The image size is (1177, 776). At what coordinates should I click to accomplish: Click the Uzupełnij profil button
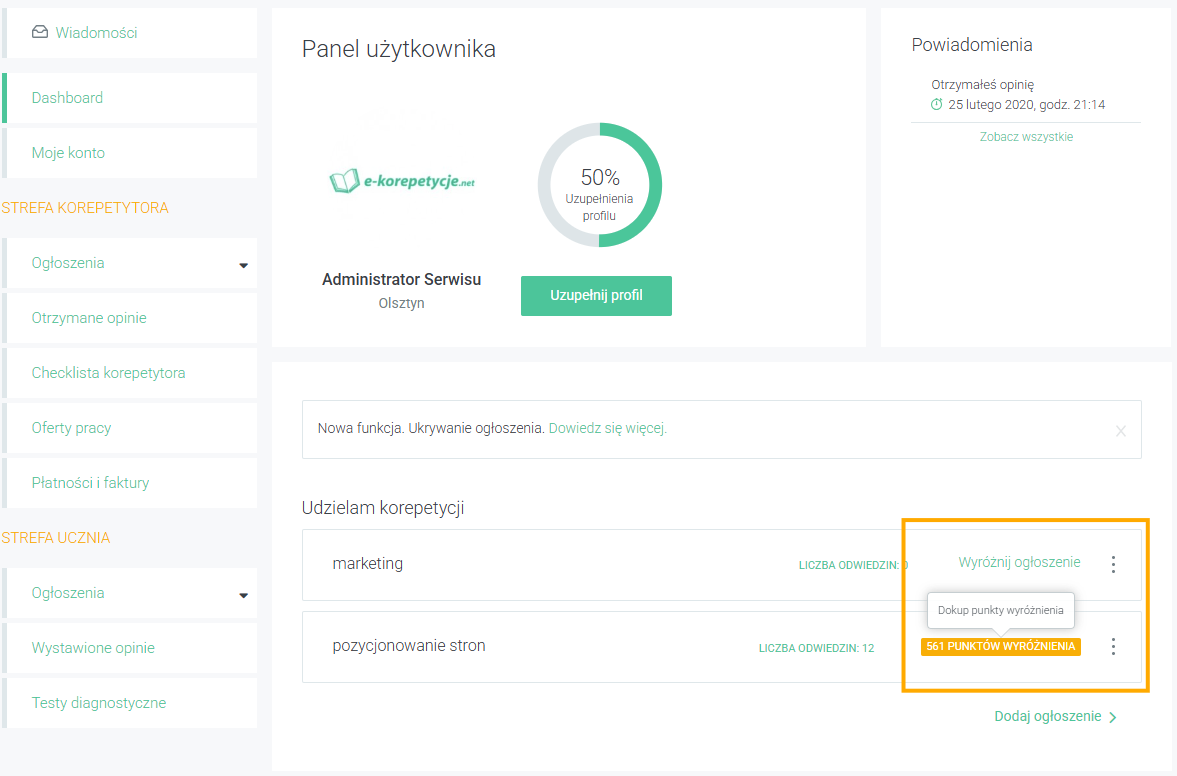(x=596, y=296)
